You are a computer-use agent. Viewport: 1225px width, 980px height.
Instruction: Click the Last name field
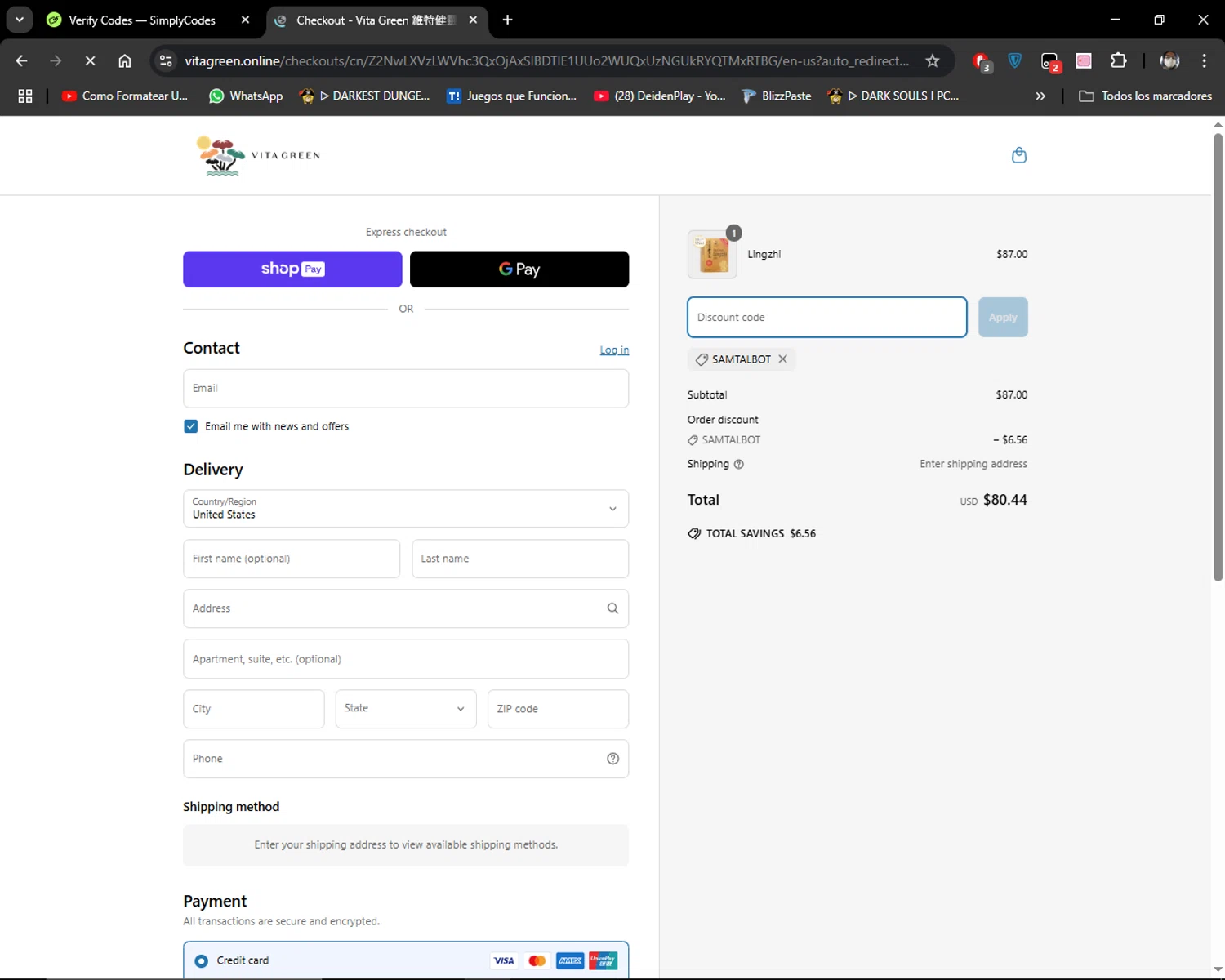coord(520,559)
